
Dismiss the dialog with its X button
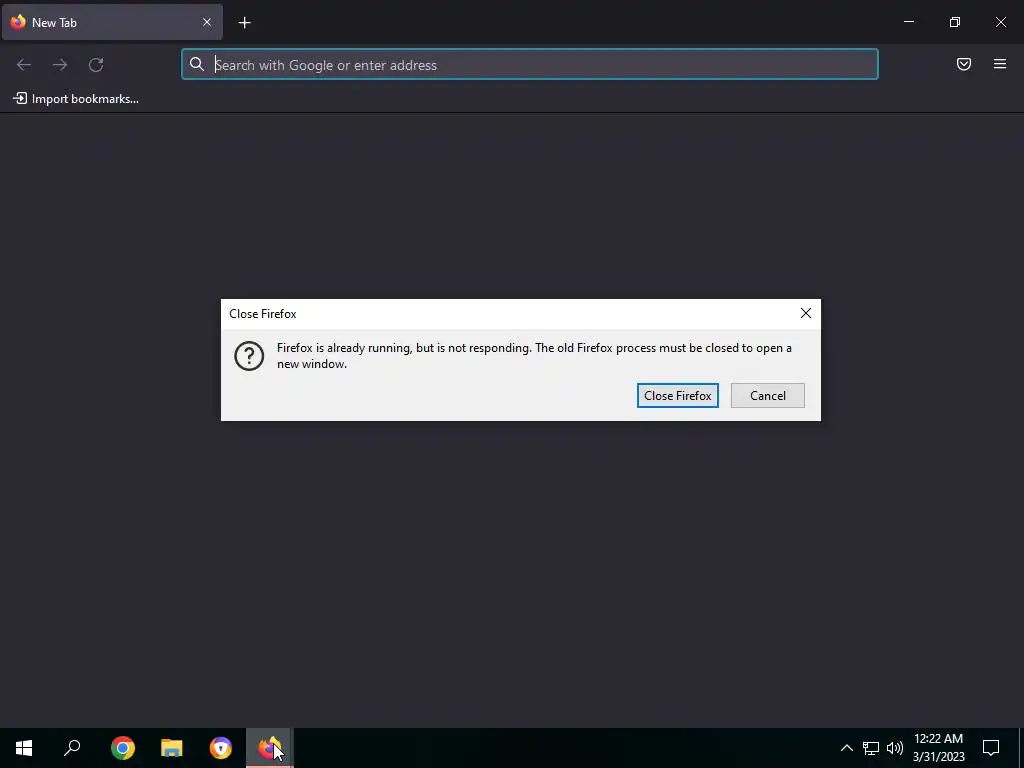point(805,313)
